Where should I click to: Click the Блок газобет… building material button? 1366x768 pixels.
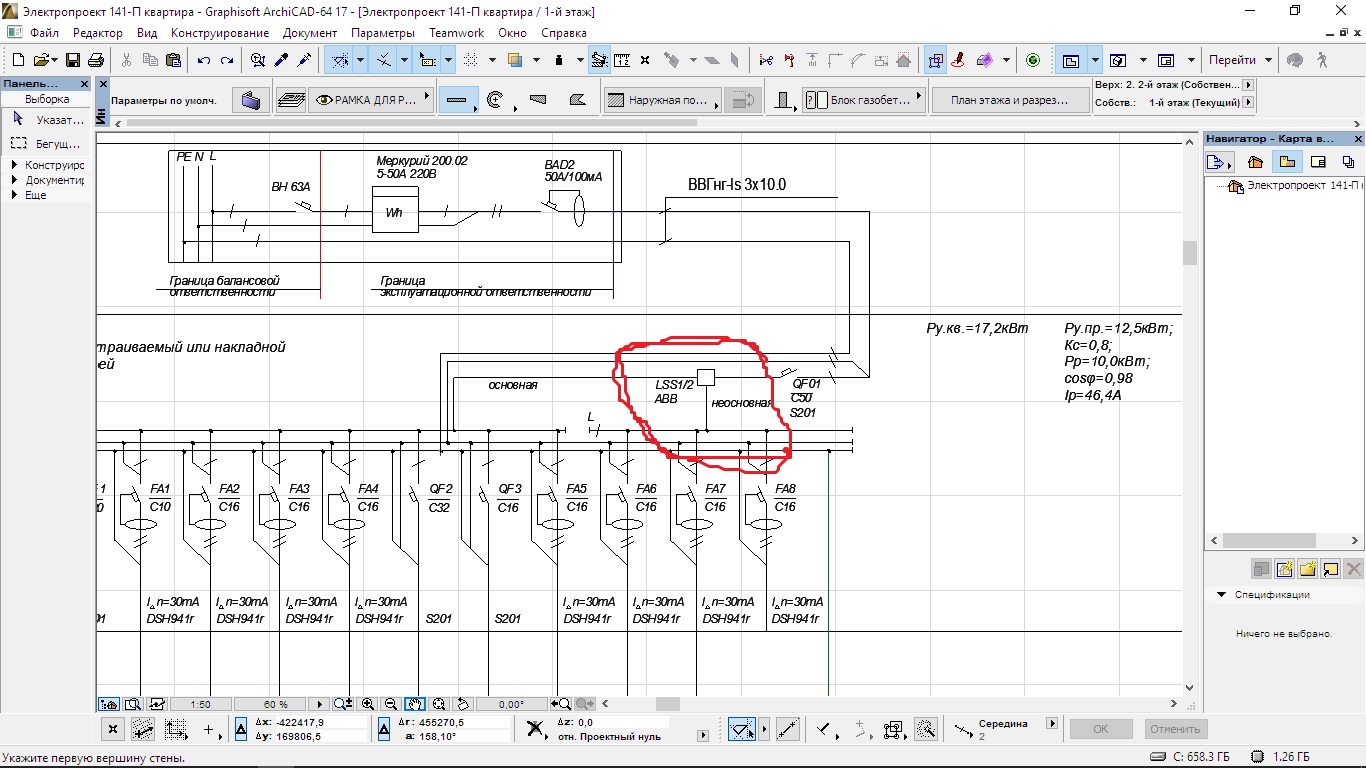pos(864,100)
